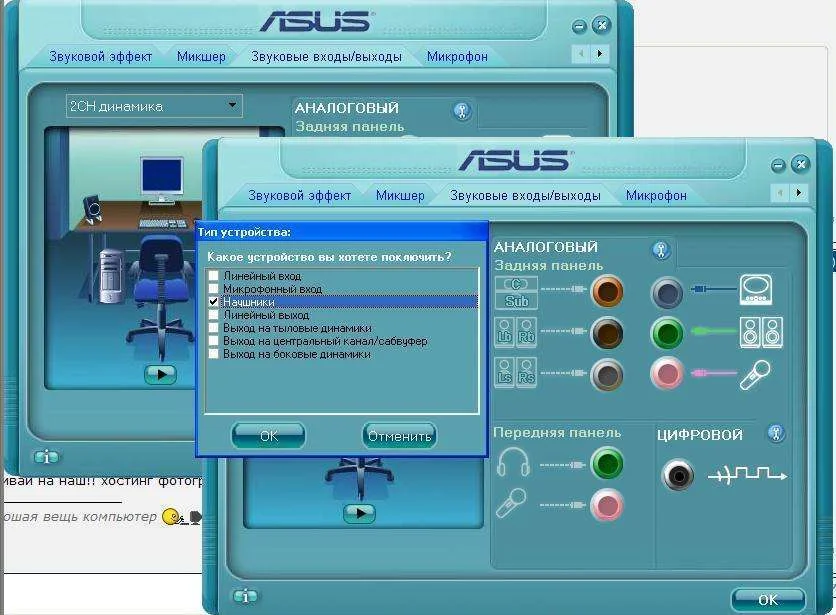This screenshot has height=615, width=836.
Task: Click OK button at bottom of front window
Action: 768,600
